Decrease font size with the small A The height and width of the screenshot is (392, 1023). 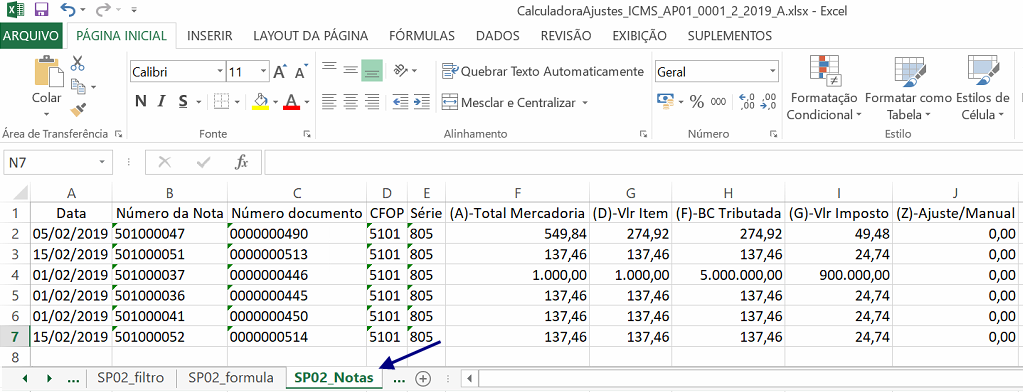pyautogui.click(x=301, y=72)
